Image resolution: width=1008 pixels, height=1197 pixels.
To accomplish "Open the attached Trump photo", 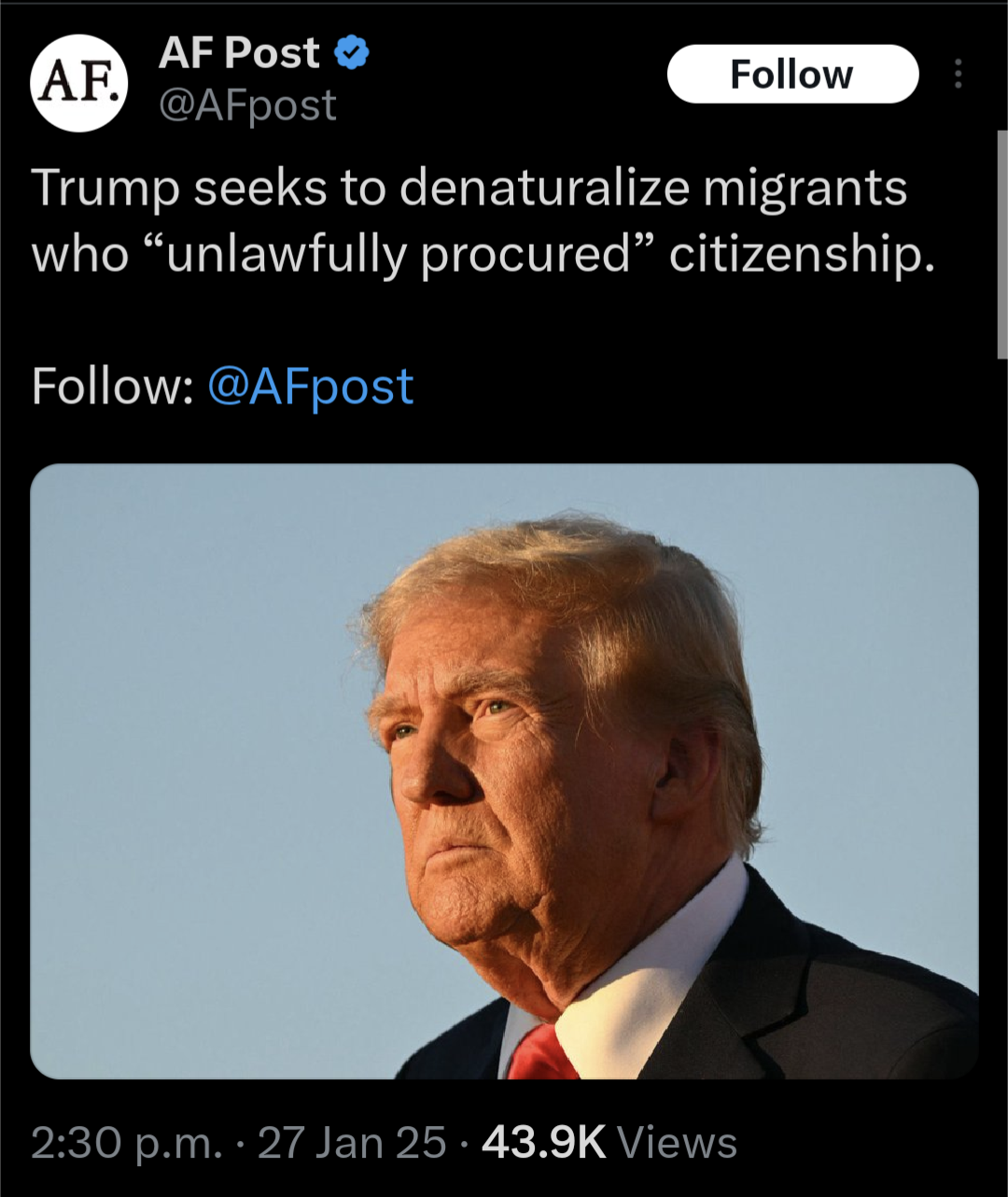I will pos(504,771).
